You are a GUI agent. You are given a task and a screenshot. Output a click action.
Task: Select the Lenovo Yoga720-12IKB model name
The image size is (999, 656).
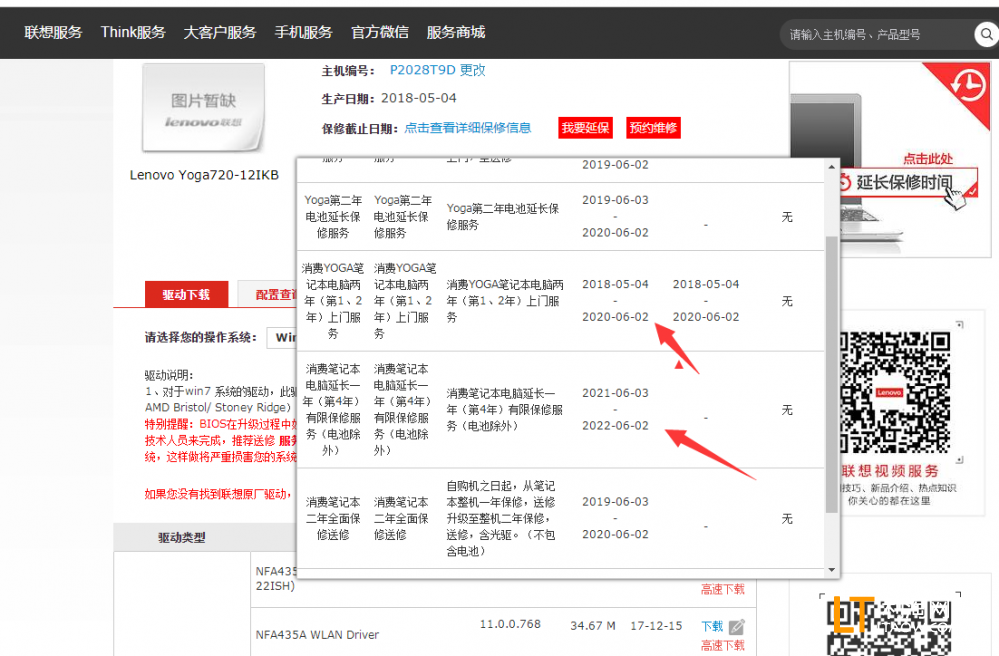click(204, 175)
